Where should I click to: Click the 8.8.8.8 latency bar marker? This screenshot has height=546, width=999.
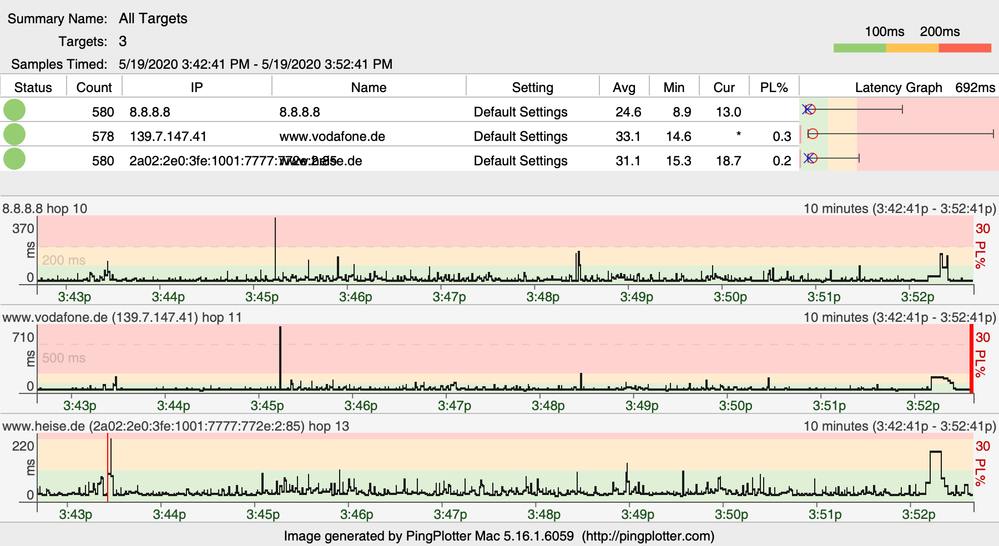click(x=809, y=110)
